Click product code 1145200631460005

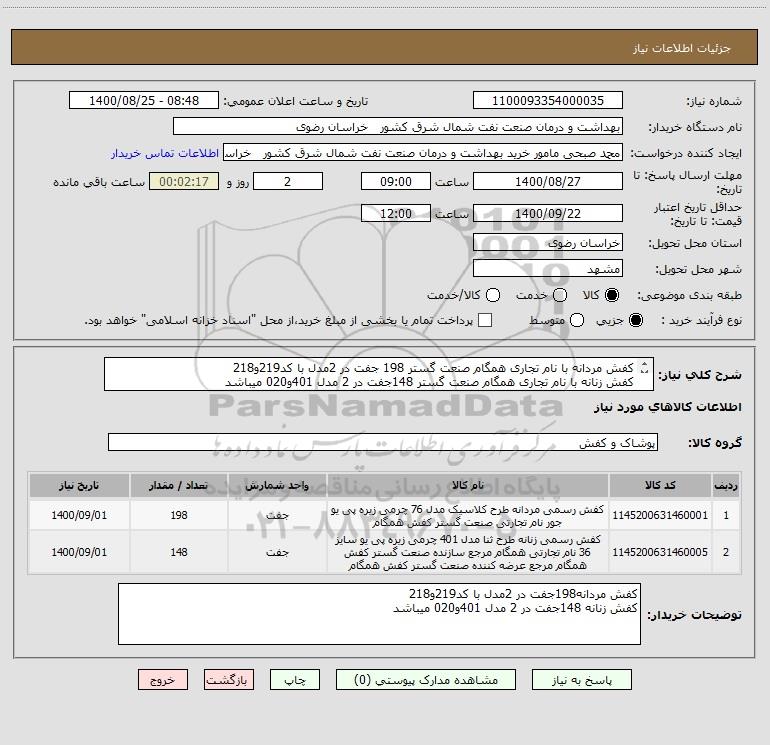point(660,552)
